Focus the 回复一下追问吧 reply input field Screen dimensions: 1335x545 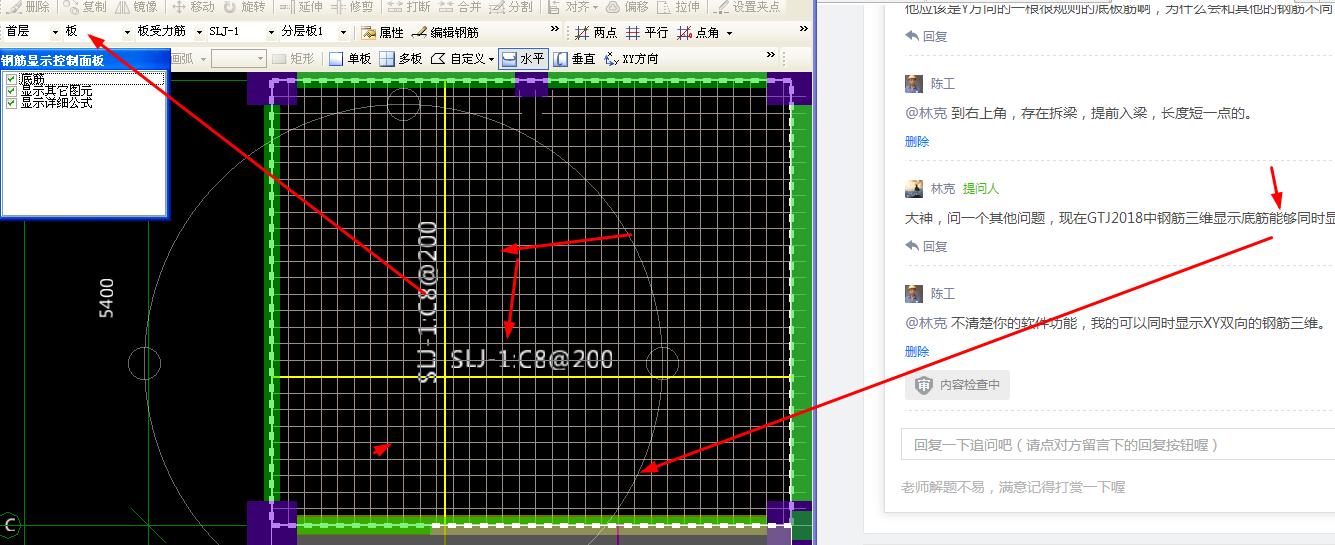click(1118, 445)
